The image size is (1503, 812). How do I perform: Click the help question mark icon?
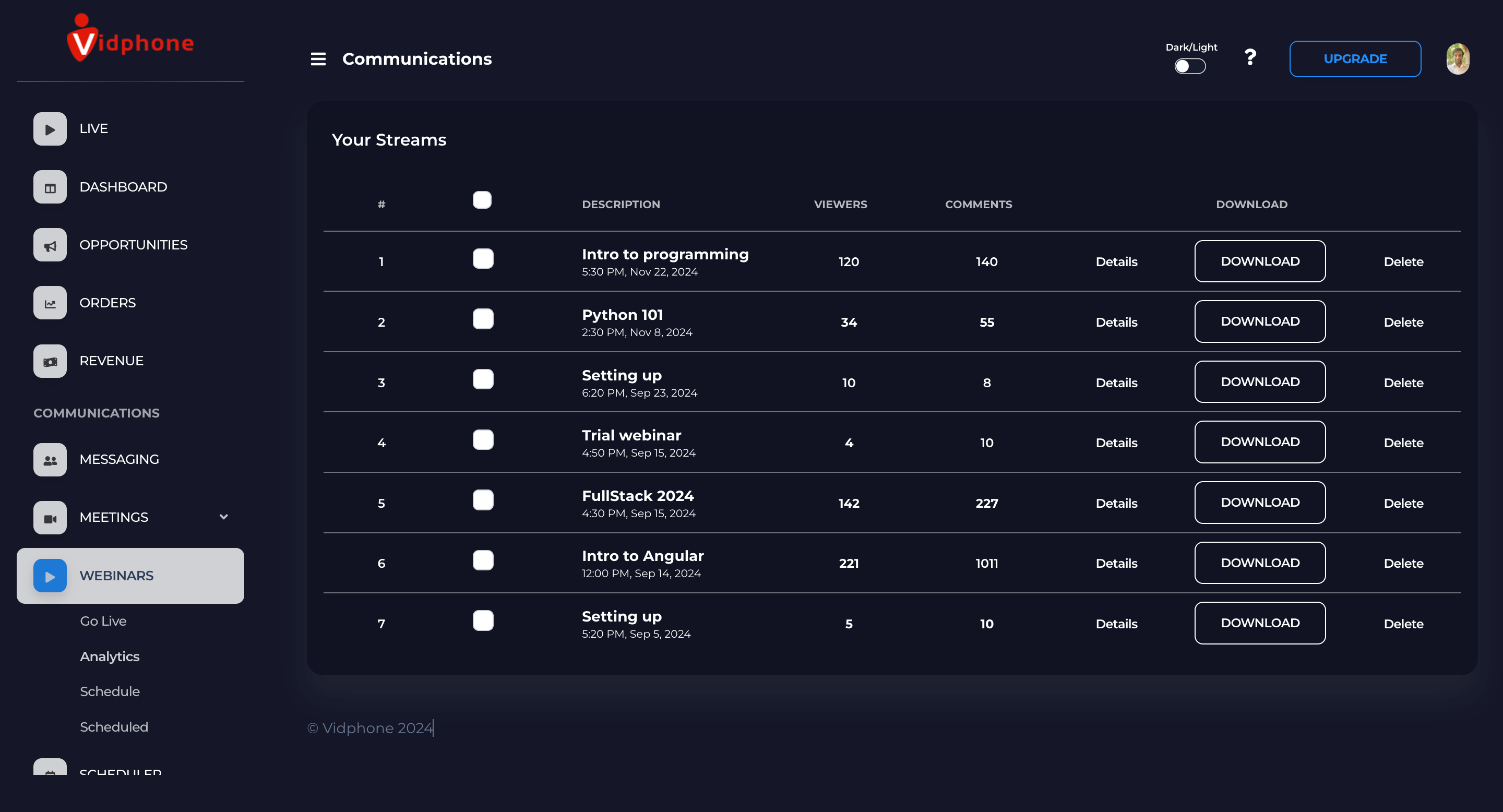(1250, 58)
